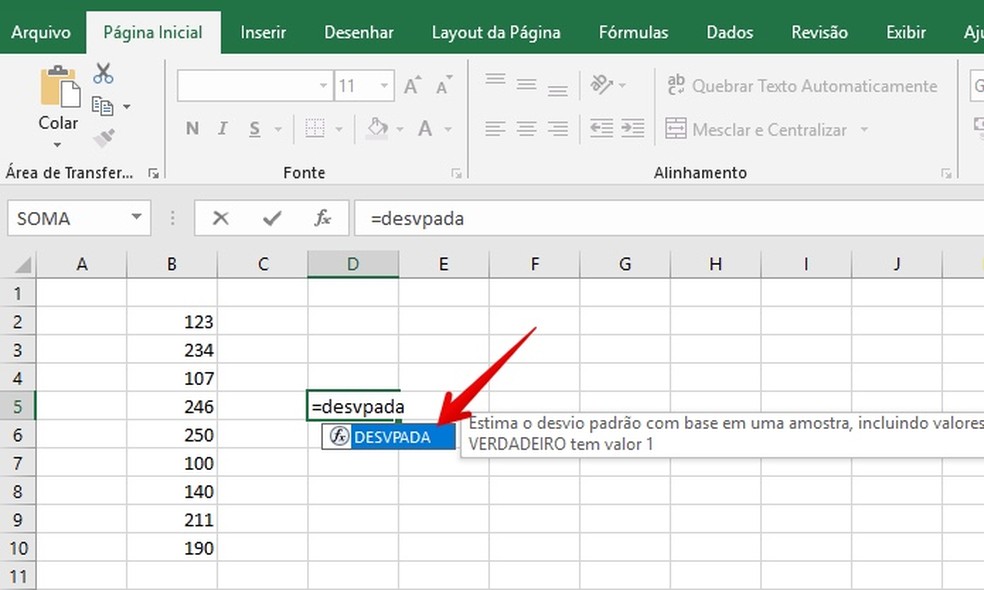The image size is (984, 590).
Task: Toggle italic with the I button
Action: (x=222, y=128)
